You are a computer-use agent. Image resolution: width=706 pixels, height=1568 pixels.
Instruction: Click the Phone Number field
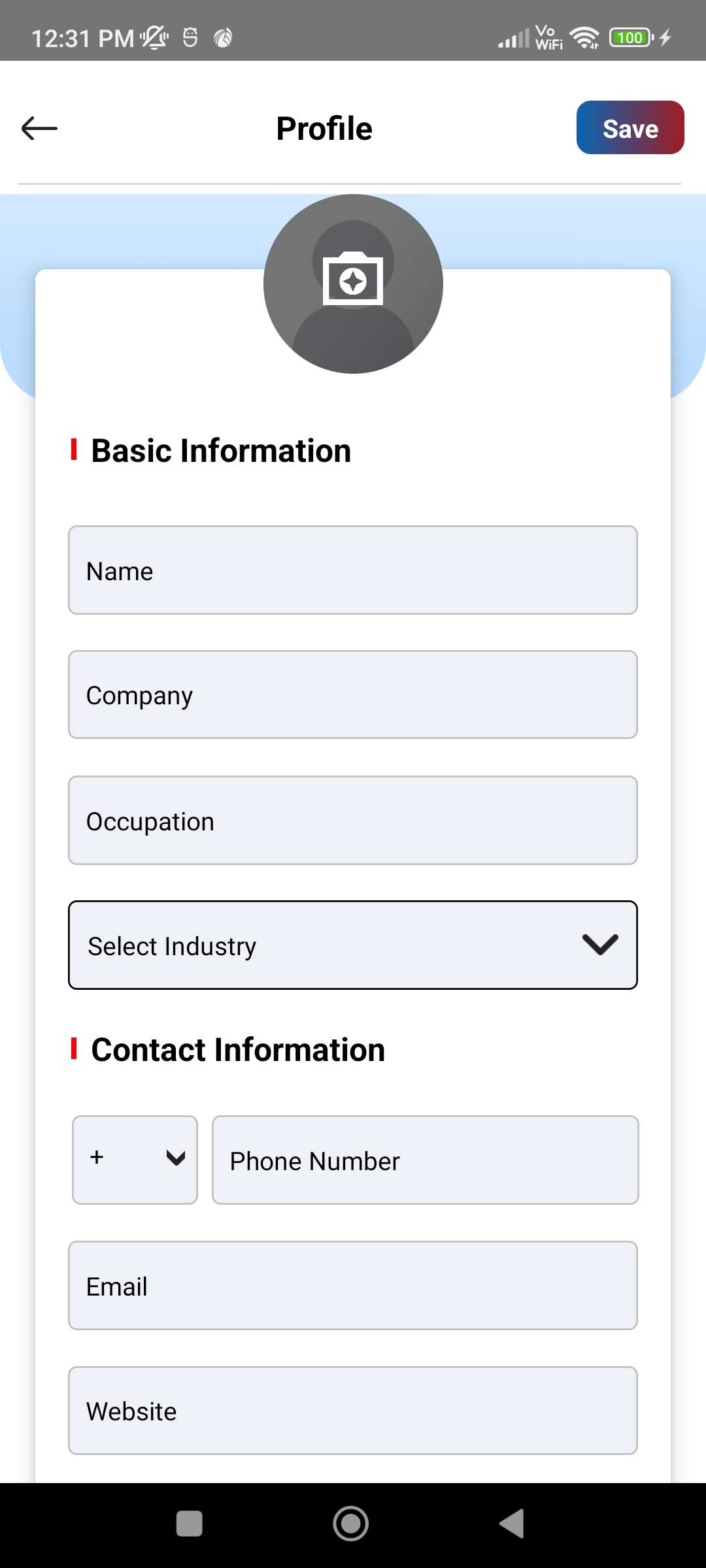(x=425, y=1160)
